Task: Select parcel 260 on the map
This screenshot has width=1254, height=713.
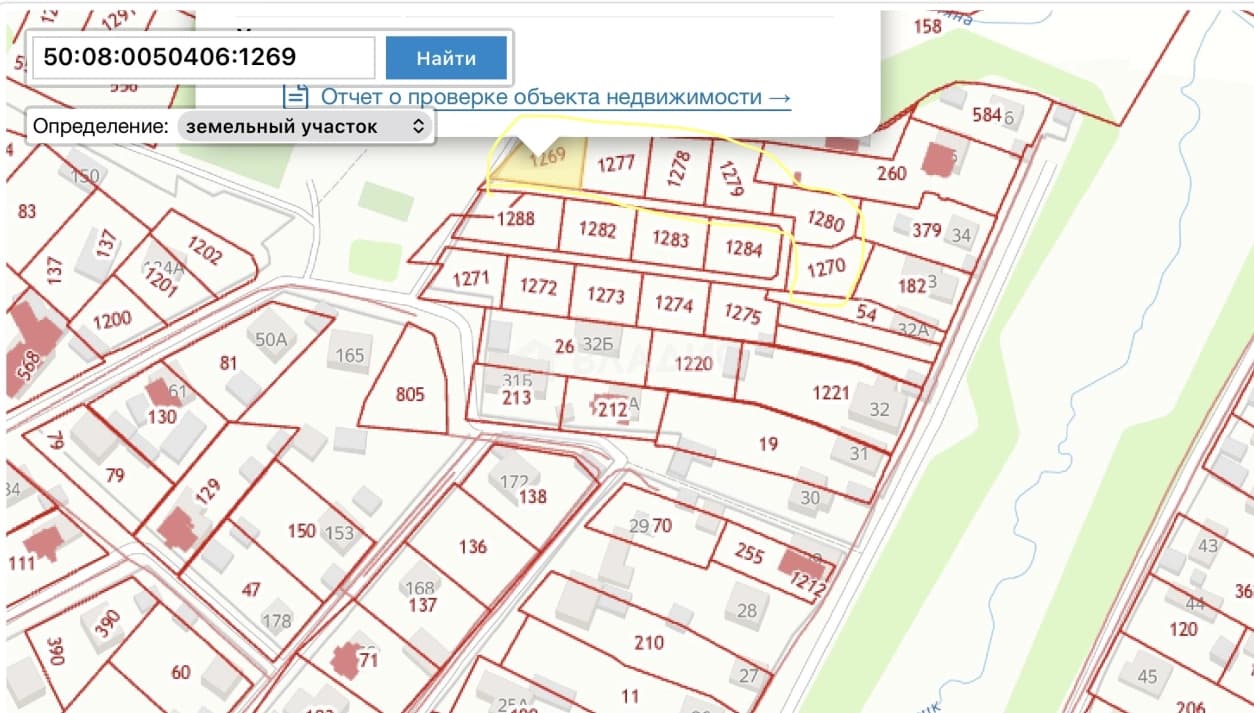Action: 891,173
